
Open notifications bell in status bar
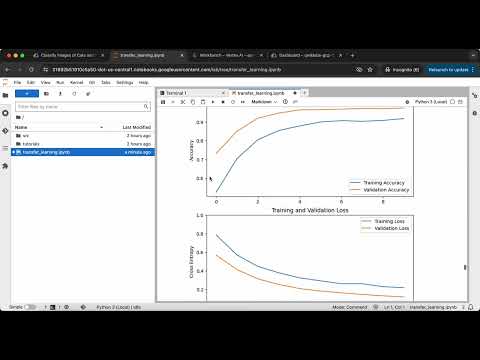471,307
